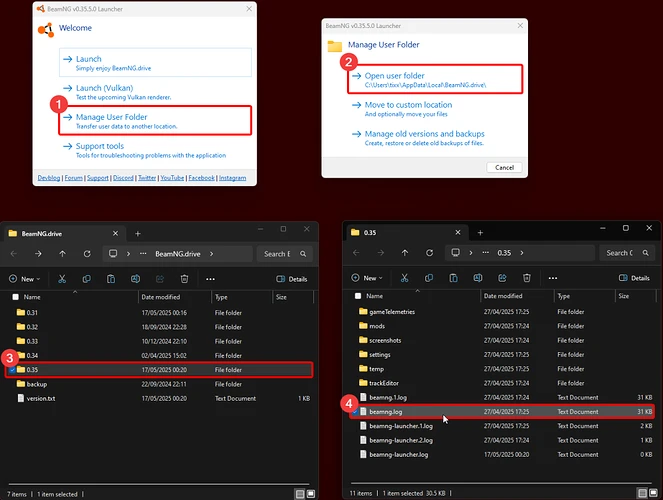The width and height of the screenshot is (663, 500).
Task: Switch to details list view in 0.35 window
Action: click(x=642, y=493)
